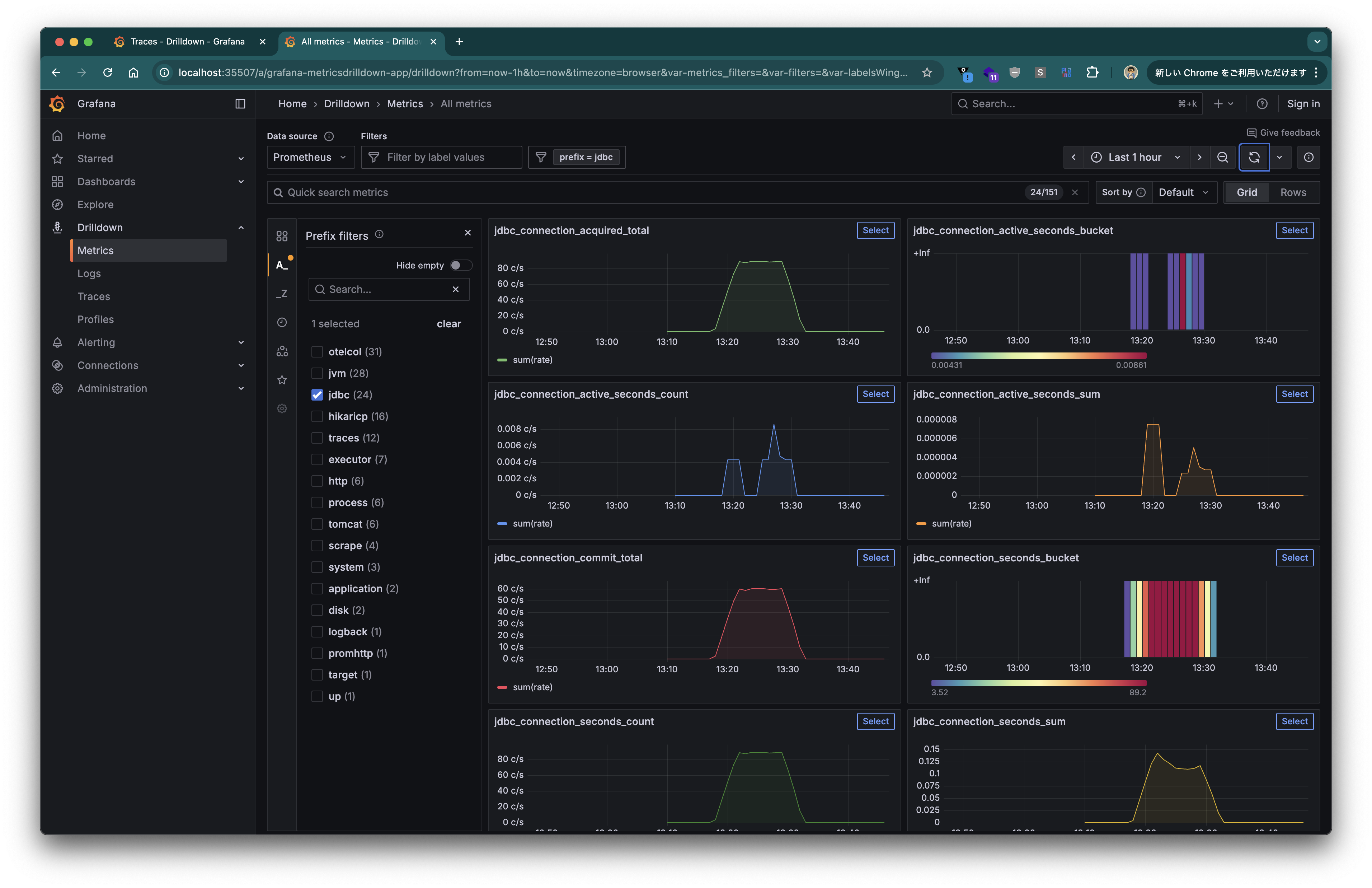The width and height of the screenshot is (1372, 888).
Task: Click the recent metrics clock icon in sidebar
Action: [x=282, y=322]
